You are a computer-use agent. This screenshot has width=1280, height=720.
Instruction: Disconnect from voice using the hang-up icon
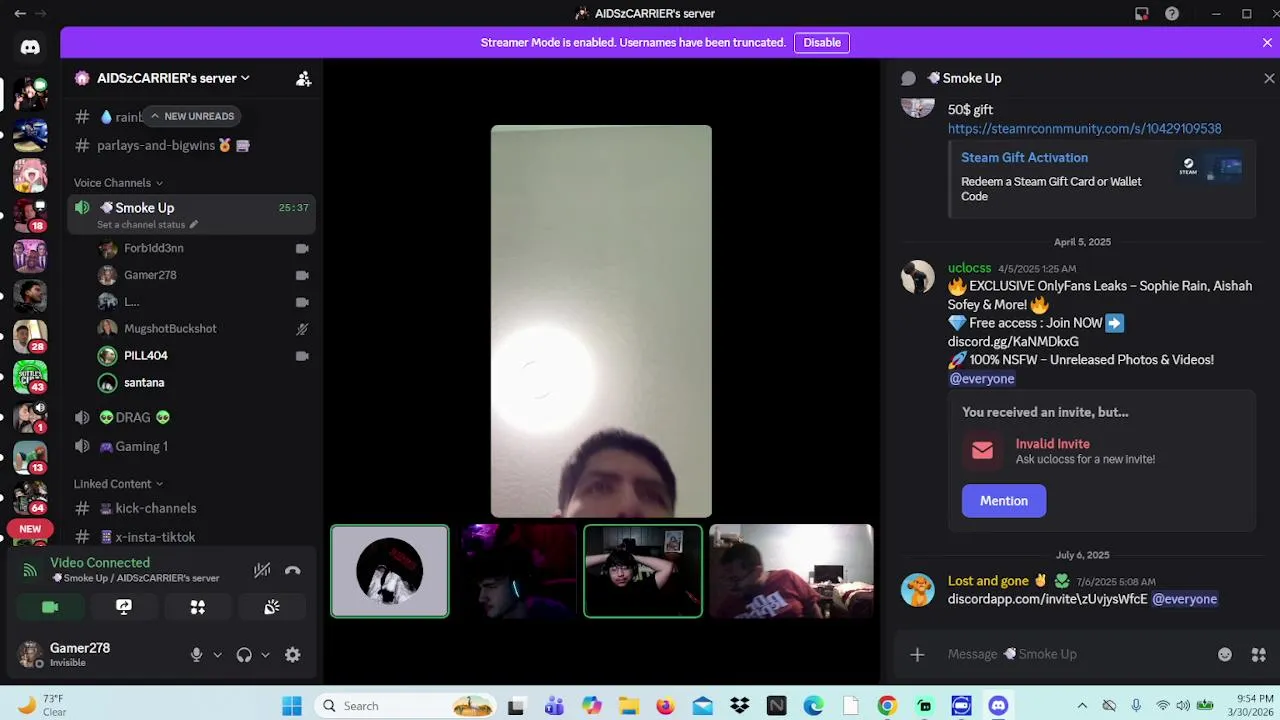(292, 571)
